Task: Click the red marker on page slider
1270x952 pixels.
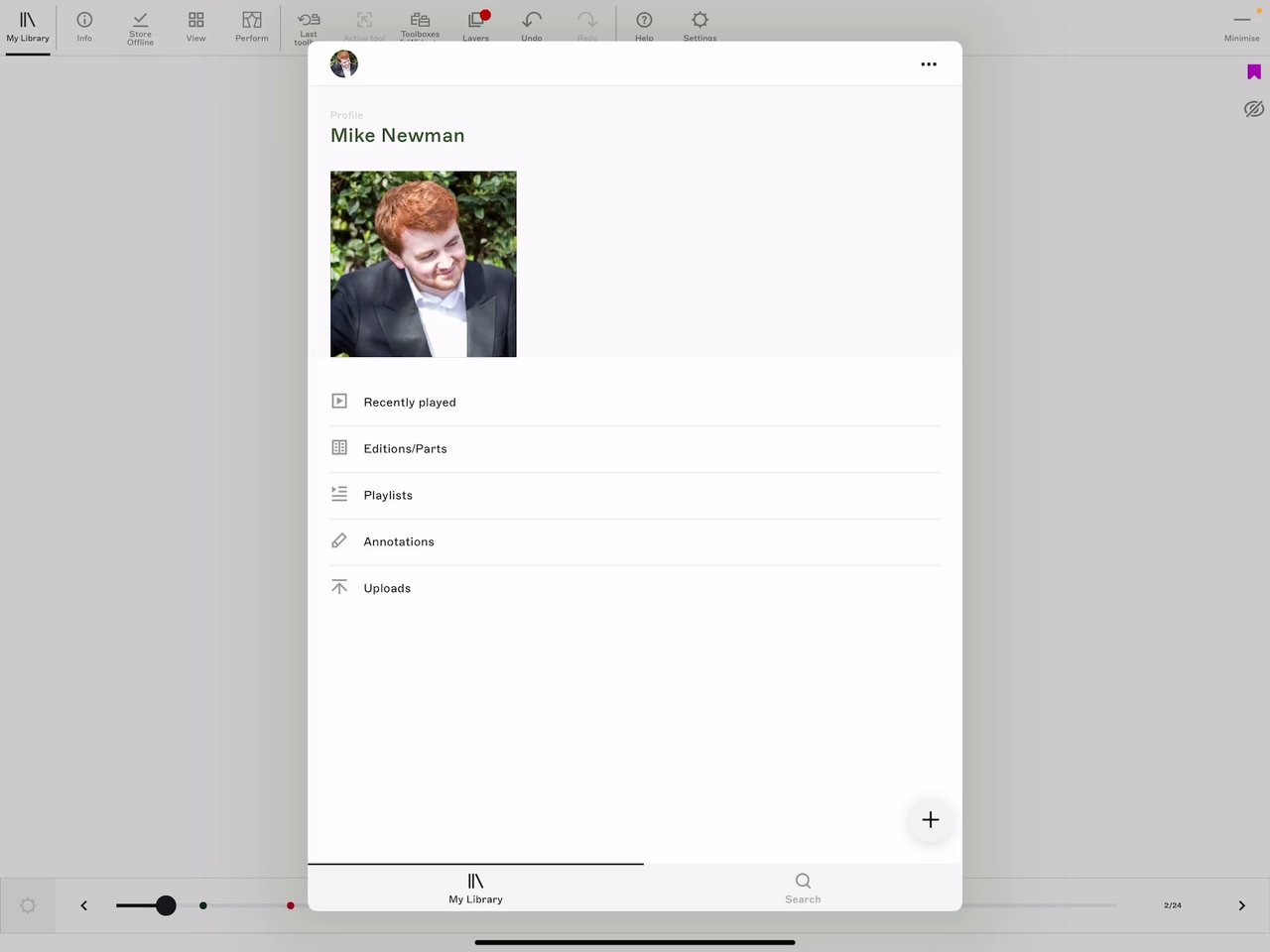Action: coord(291,905)
